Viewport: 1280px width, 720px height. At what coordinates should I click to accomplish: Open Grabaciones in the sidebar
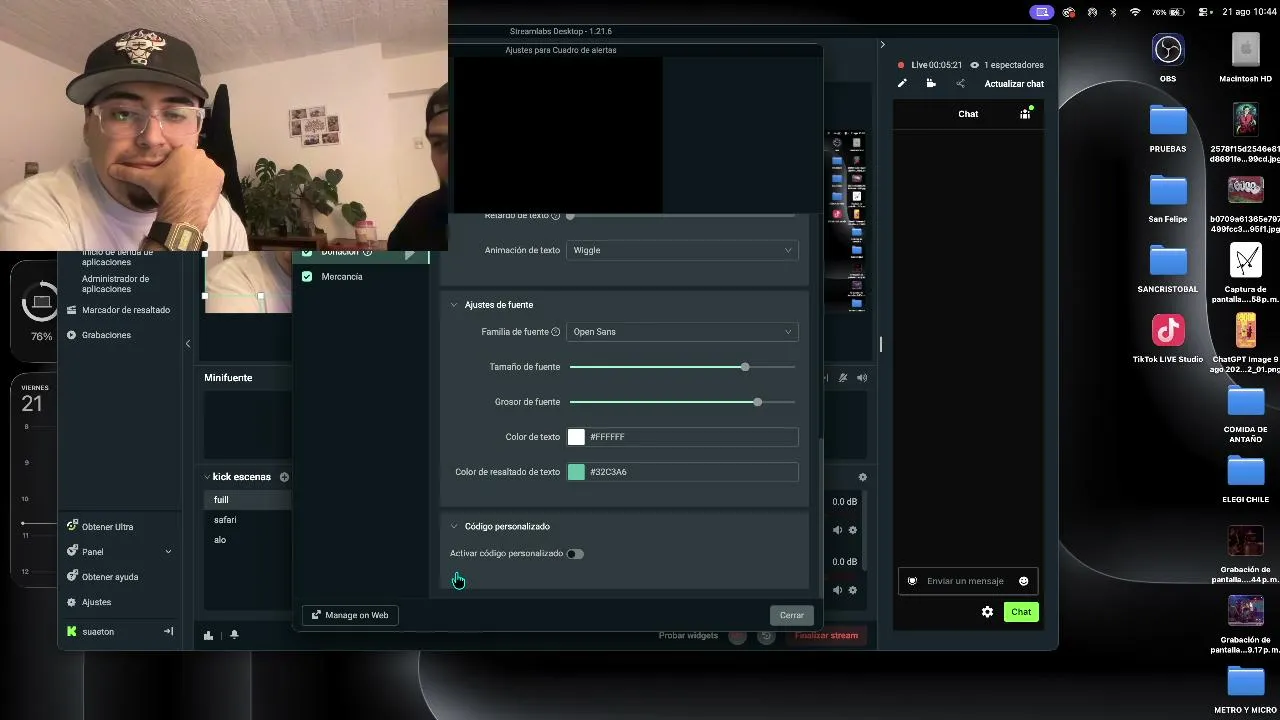tap(106, 335)
